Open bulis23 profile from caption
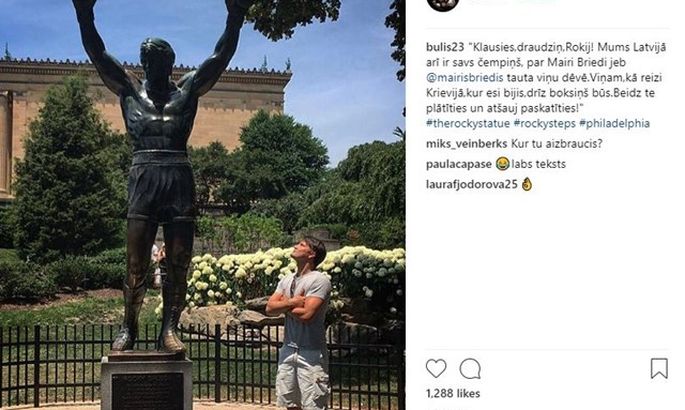This screenshot has width=685, height=410. [445, 47]
